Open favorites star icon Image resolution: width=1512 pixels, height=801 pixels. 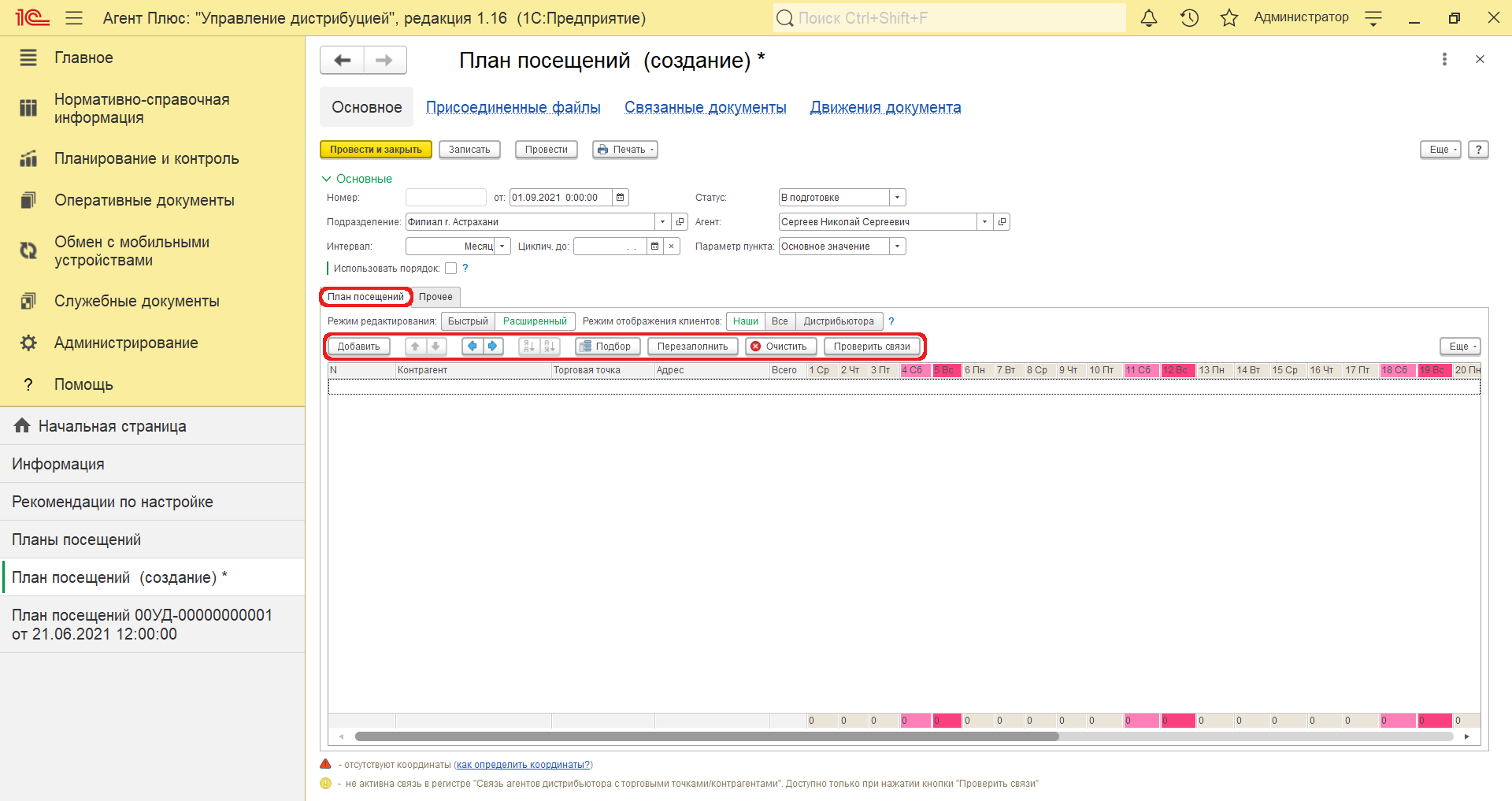1228,17
